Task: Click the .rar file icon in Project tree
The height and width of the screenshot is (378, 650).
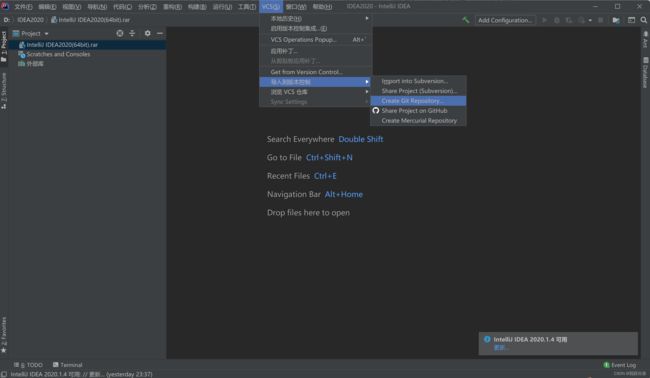Action: [22, 45]
